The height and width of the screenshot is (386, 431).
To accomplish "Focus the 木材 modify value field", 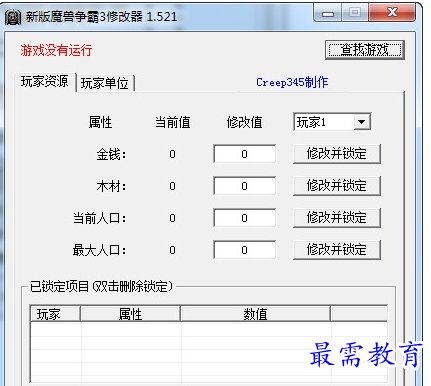I will pos(244,186).
